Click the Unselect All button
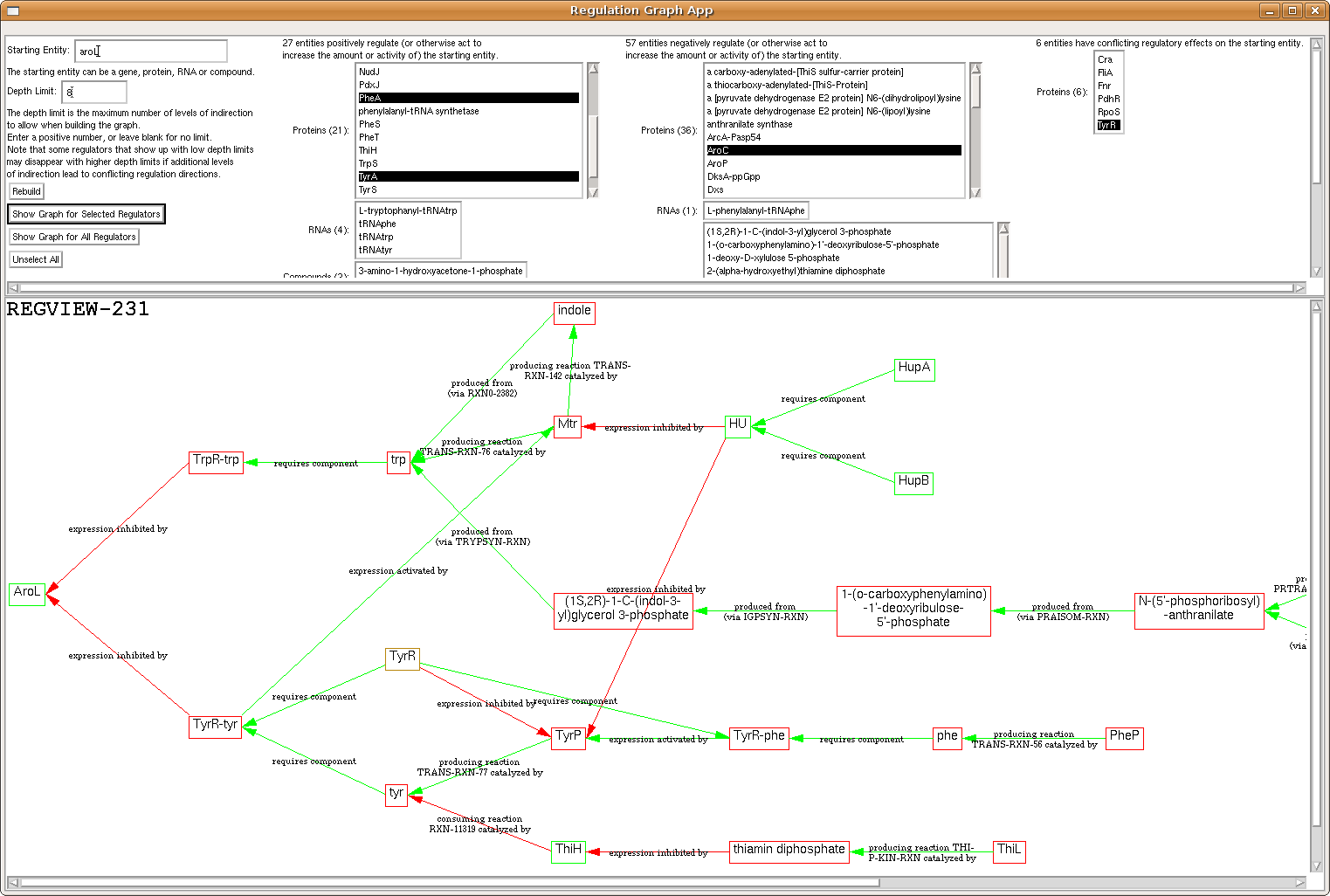1330x896 pixels. [x=36, y=259]
